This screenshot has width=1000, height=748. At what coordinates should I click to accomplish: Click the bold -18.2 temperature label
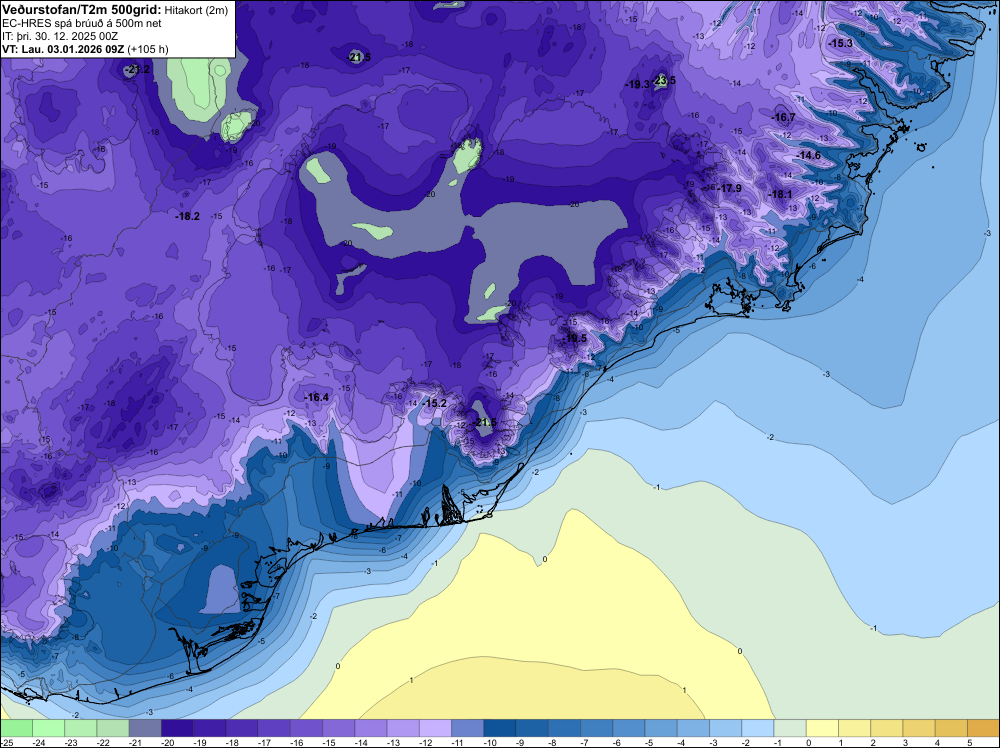[x=188, y=216]
